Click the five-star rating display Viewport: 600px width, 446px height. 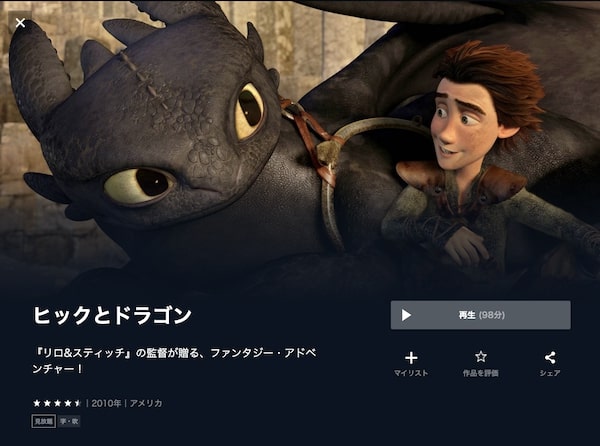(x=57, y=403)
